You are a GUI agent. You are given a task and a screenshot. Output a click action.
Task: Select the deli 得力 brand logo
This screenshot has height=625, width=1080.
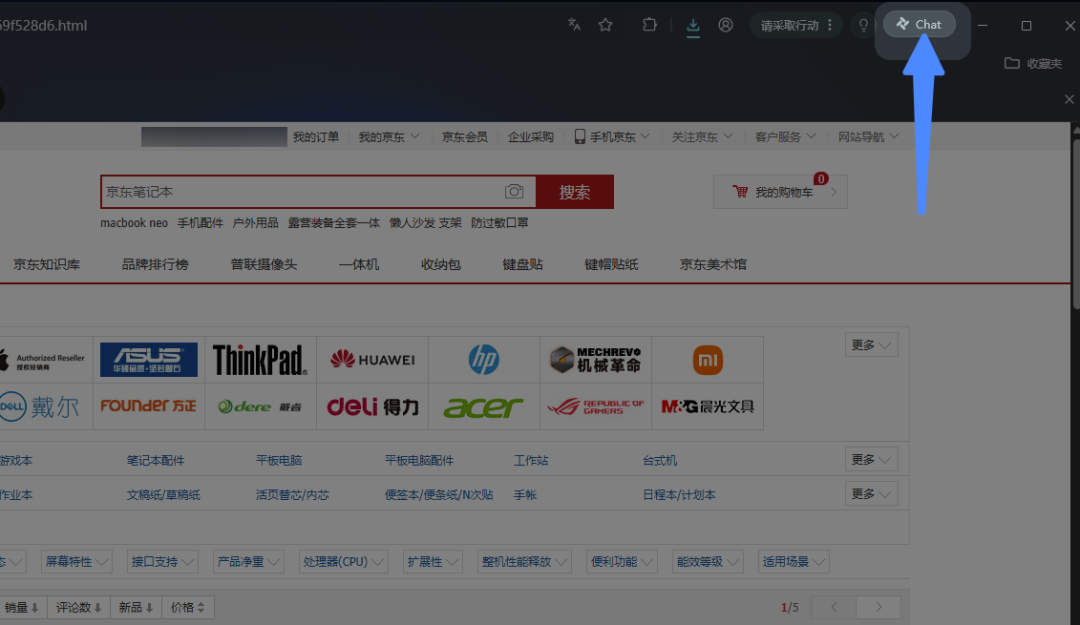372,407
